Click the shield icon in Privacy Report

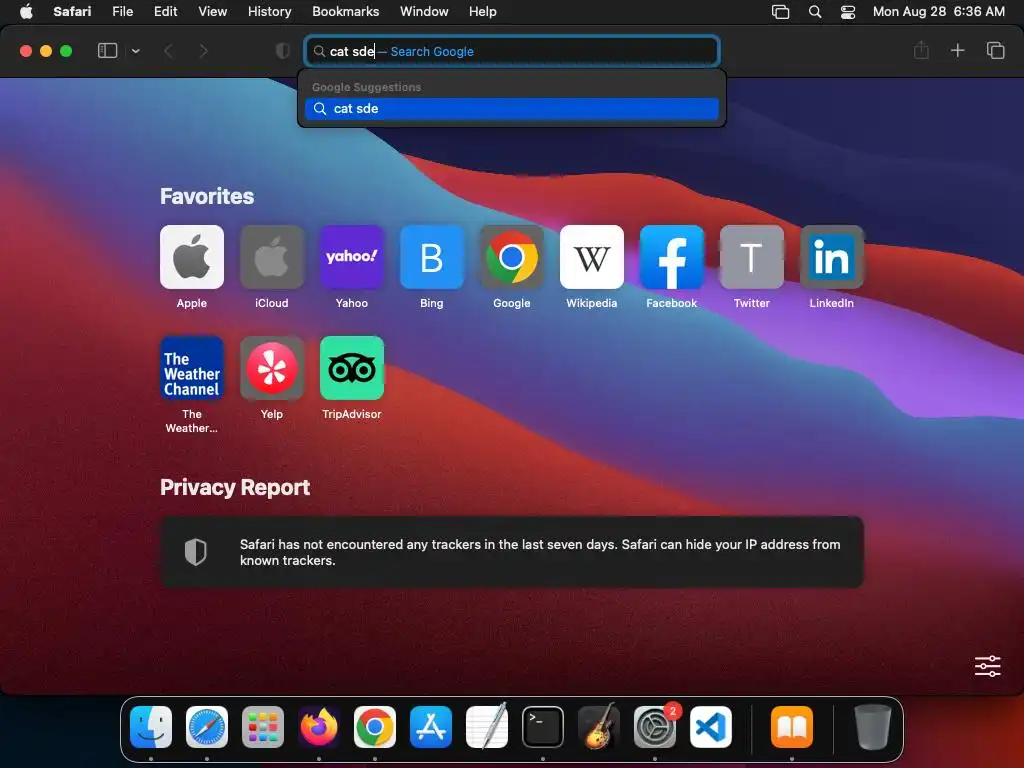coord(195,552)
